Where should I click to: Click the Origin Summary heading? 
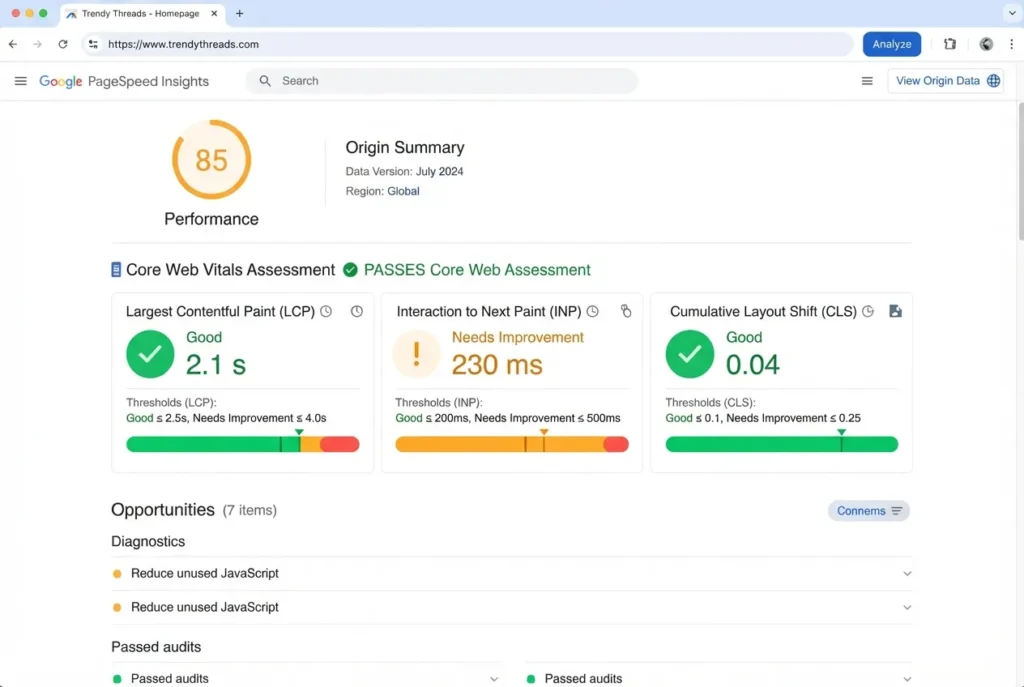click(405, 148)
